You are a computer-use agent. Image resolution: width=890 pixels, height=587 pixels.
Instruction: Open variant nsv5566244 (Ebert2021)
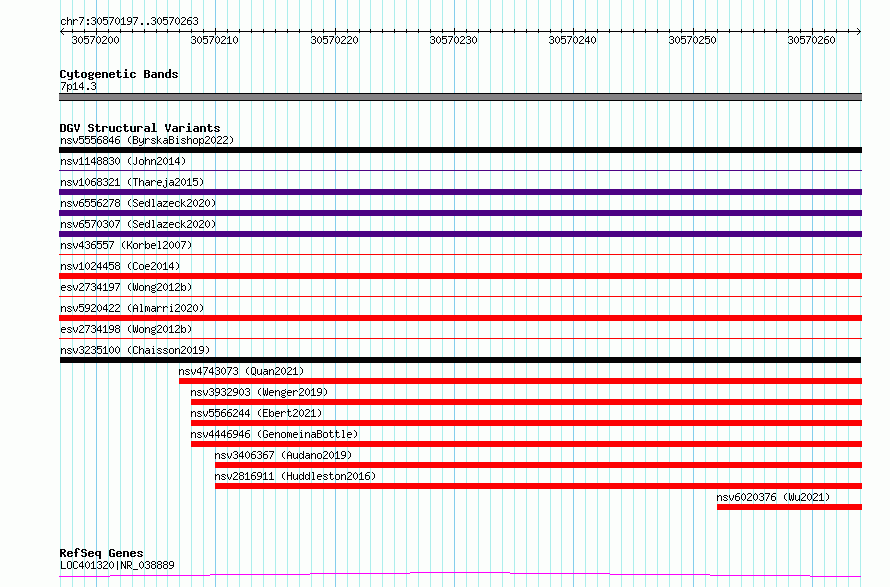(257, 413)
